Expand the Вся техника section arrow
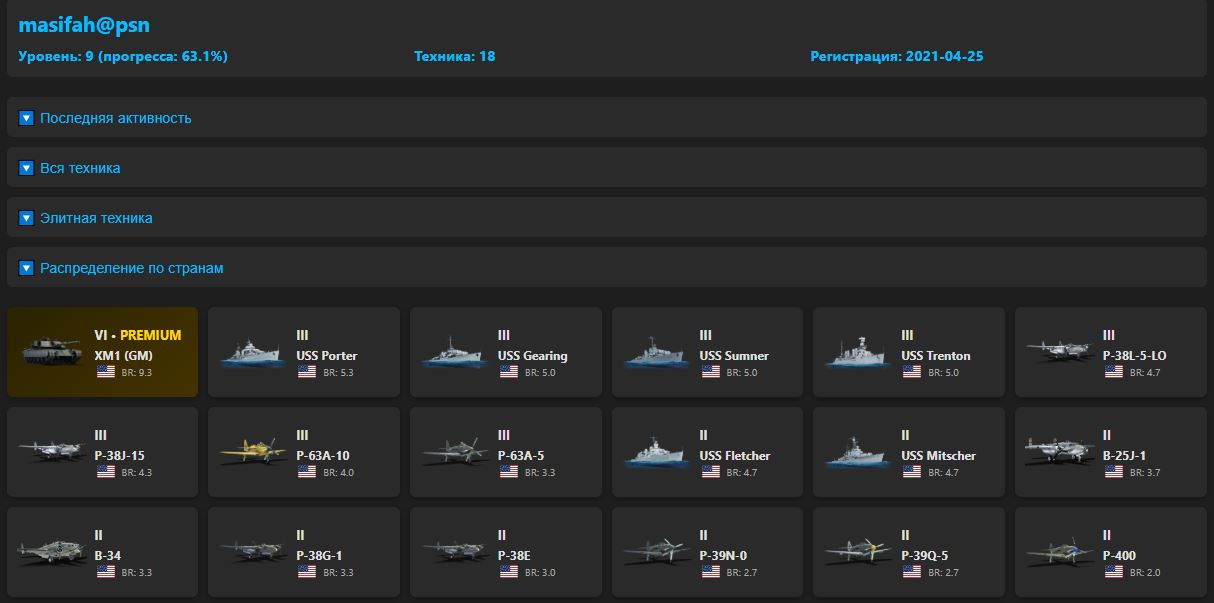The image size is (1214, 603). [27, 168]
